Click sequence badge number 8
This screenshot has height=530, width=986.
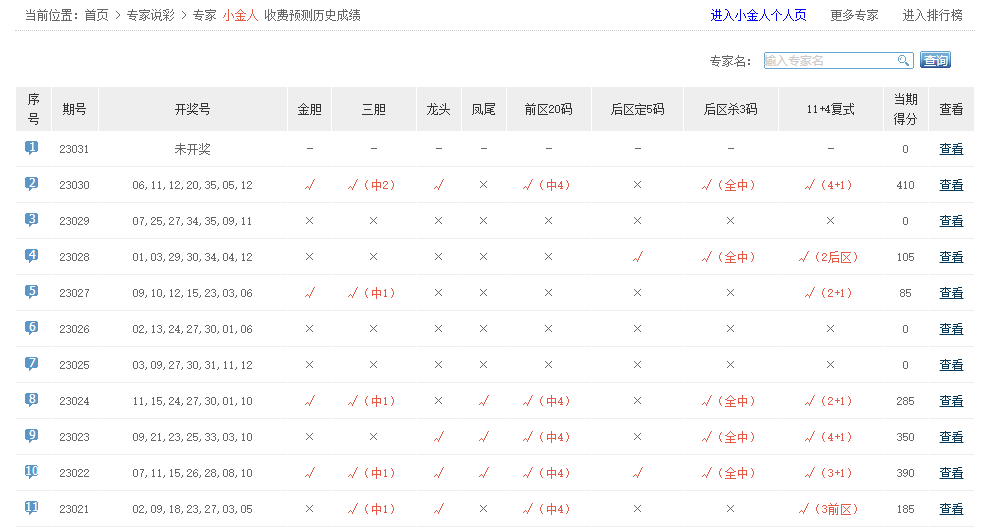pos(32,400)
